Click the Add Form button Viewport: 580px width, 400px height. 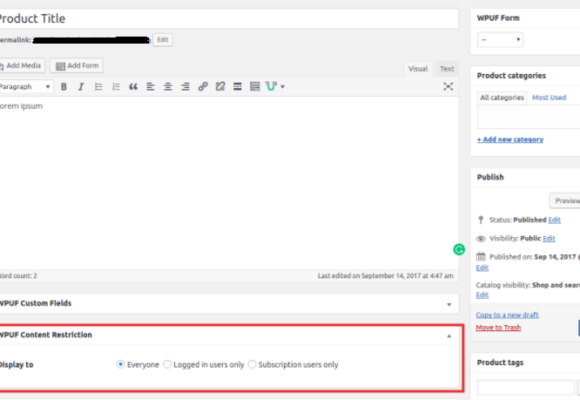pyautogui.click(x=77, y=65)
